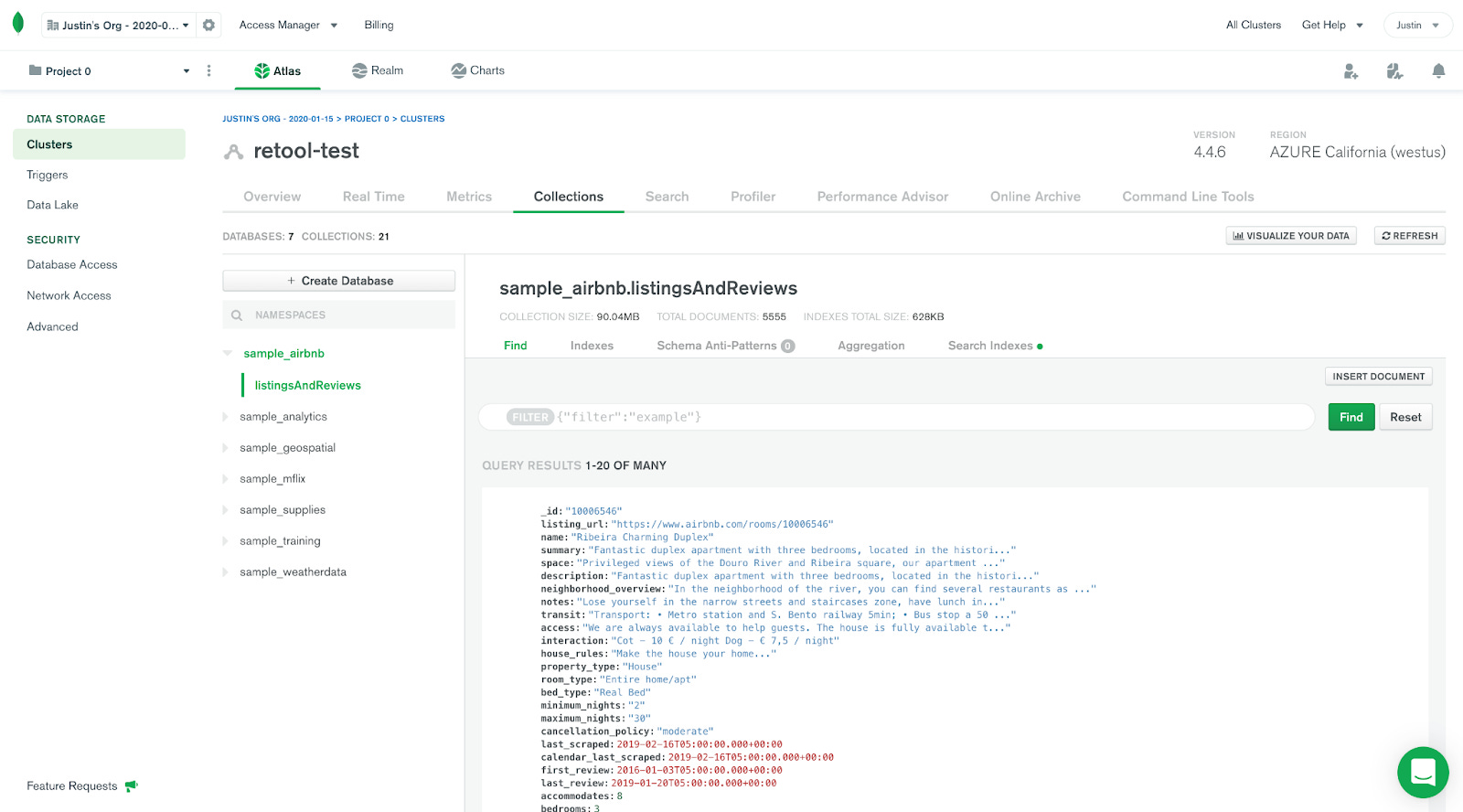Click Visualize Your Data button
The image size is (1463, 812).
coord(1290,236)
